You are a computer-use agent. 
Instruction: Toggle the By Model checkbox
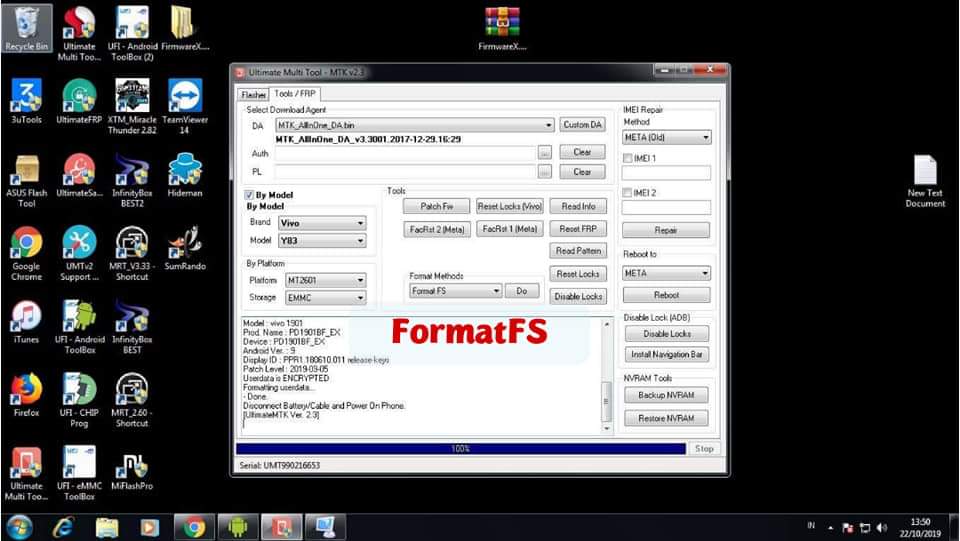[x=249, y=195]
